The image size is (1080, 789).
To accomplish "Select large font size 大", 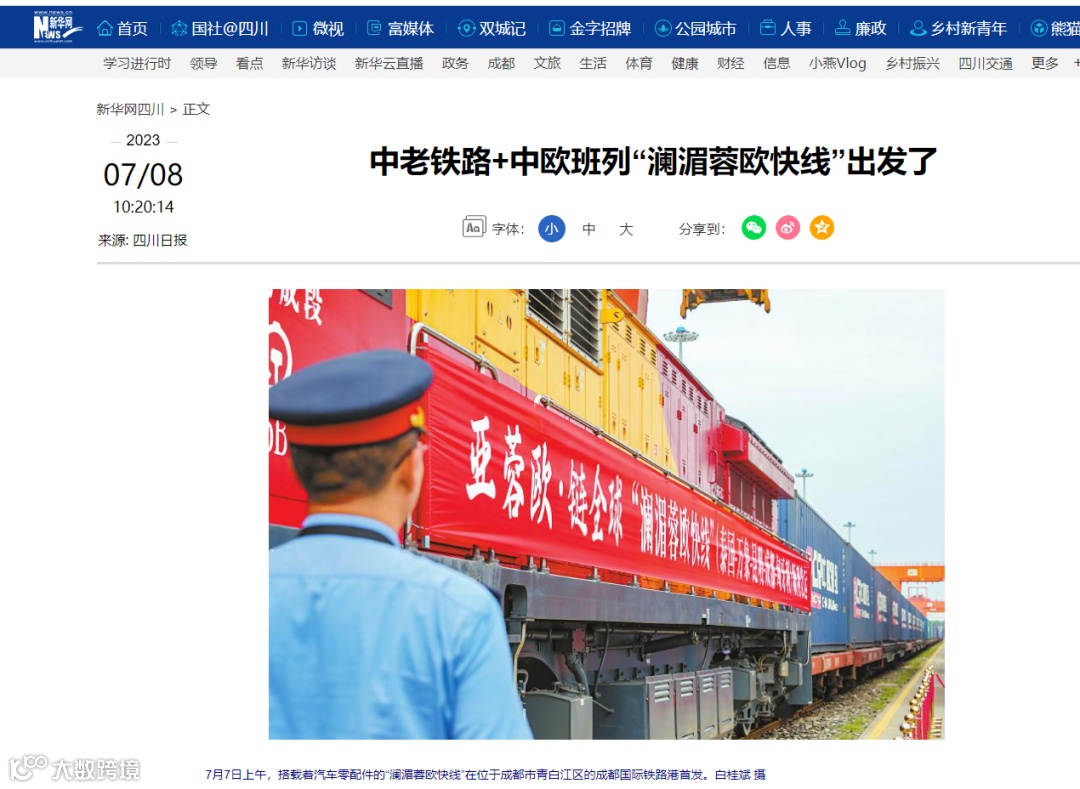I will coord(625,229).
